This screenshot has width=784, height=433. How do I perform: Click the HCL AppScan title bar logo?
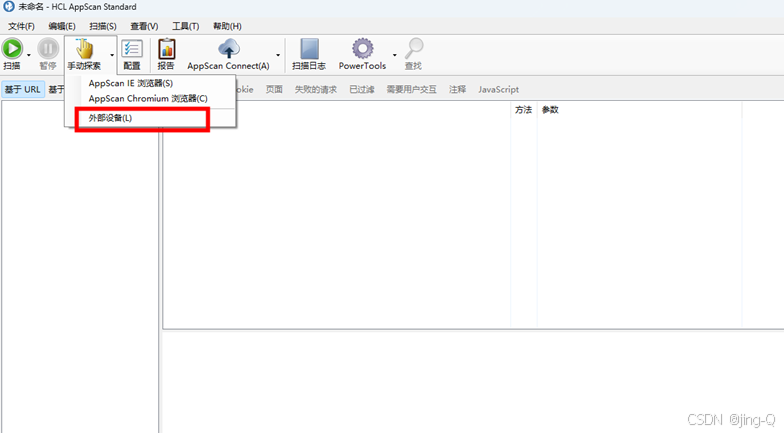8,6
